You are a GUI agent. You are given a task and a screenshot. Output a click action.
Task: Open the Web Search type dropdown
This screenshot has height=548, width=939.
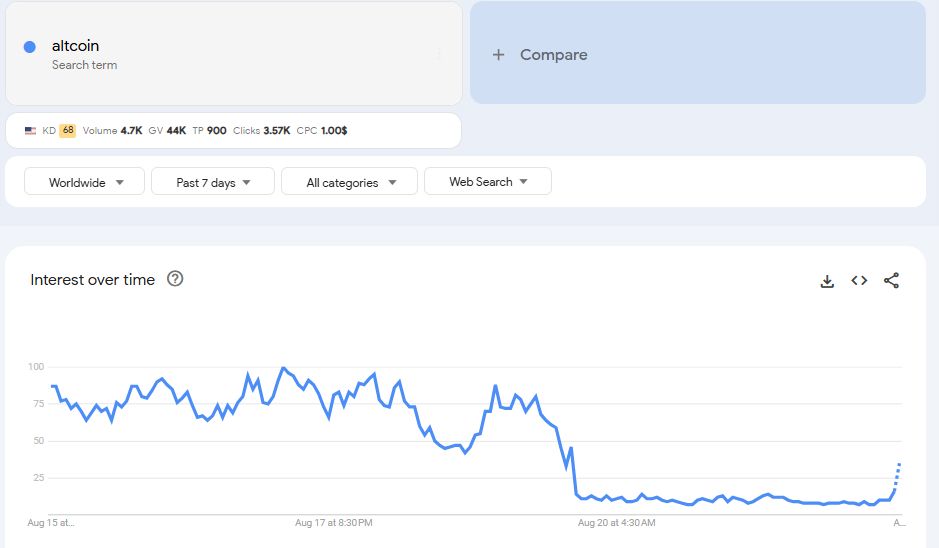click(487, 182)
